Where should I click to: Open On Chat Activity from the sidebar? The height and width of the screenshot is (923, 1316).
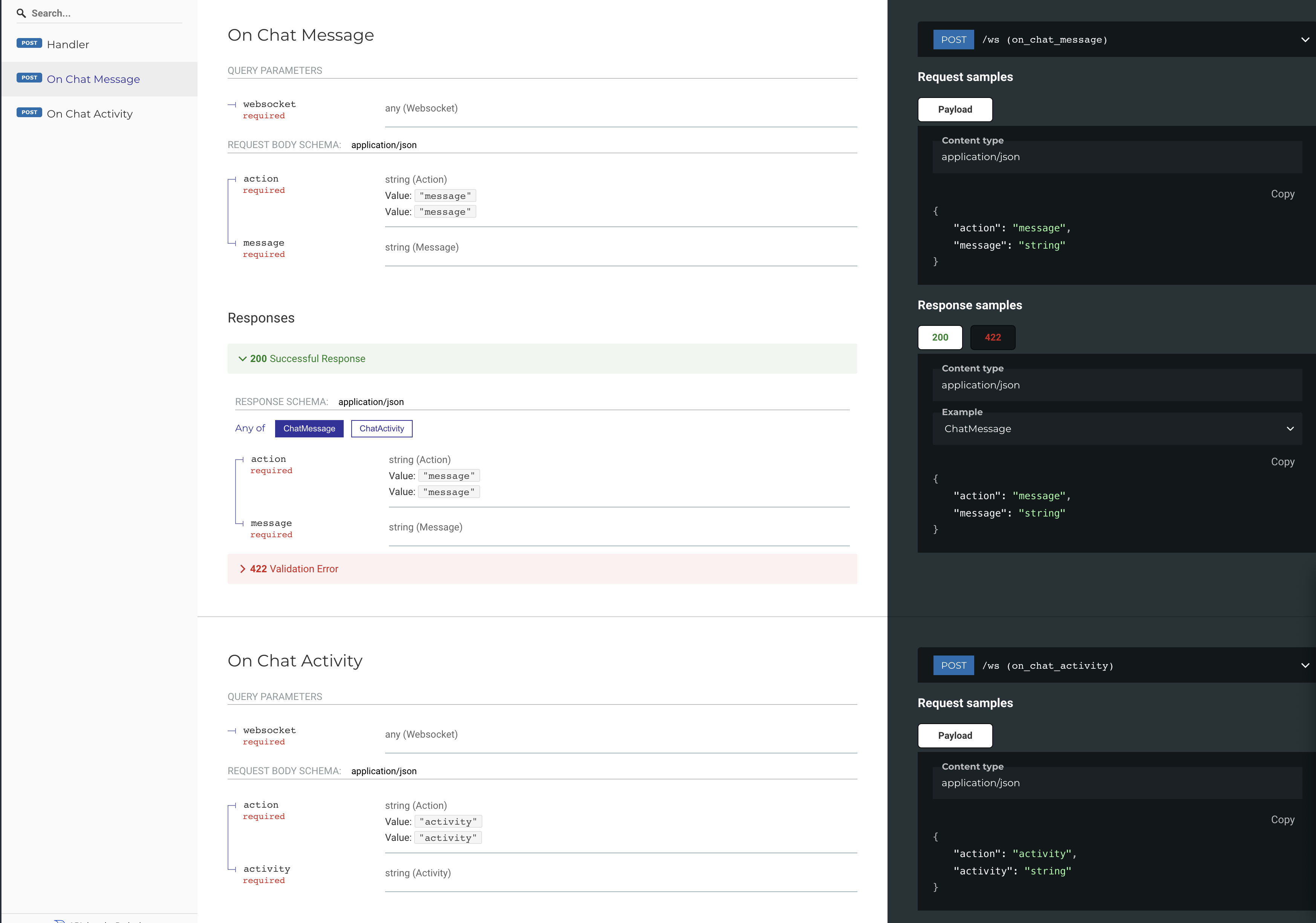[x=90, y=113]
